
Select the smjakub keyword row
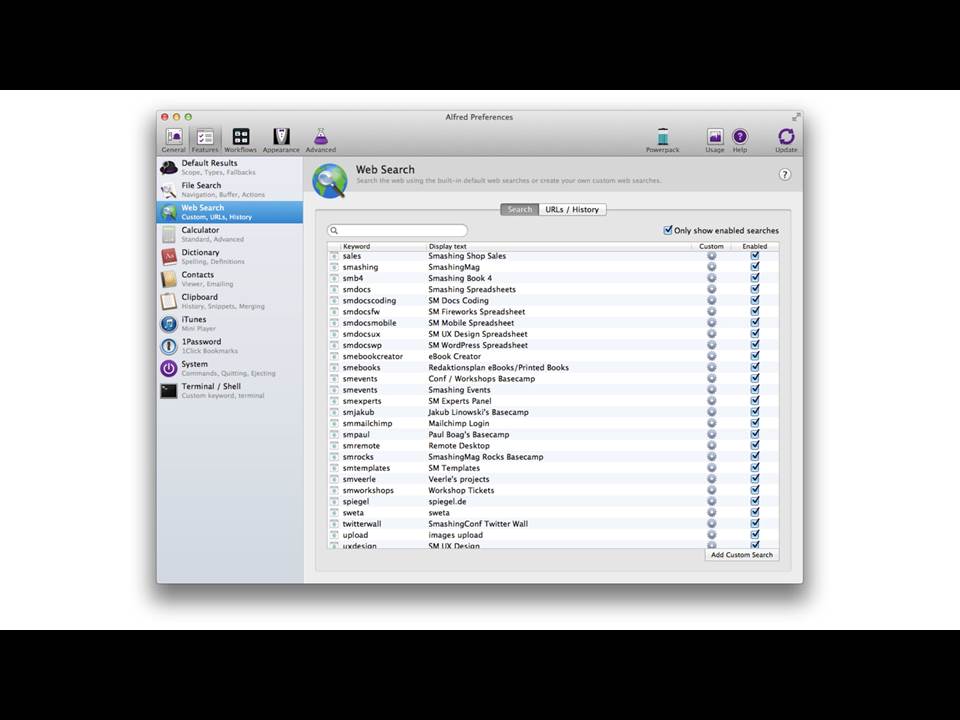(553, 412)
